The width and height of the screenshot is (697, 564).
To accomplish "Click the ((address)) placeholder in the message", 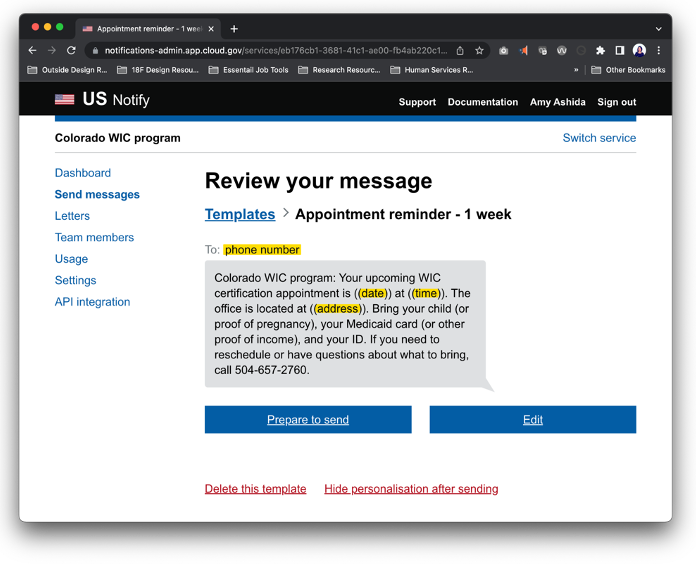I will [338, 309].
